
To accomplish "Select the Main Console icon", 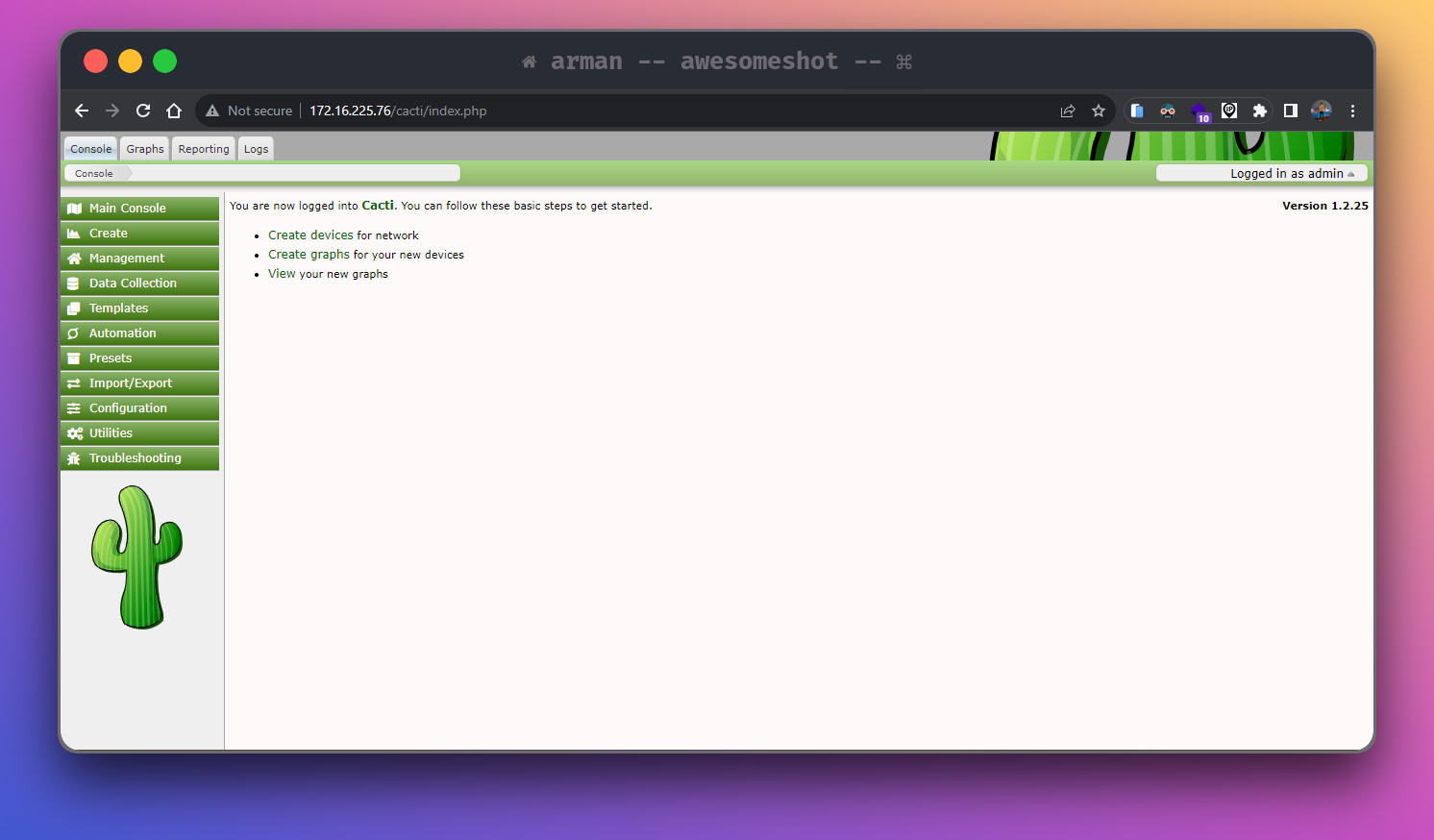I will [76, 208].
